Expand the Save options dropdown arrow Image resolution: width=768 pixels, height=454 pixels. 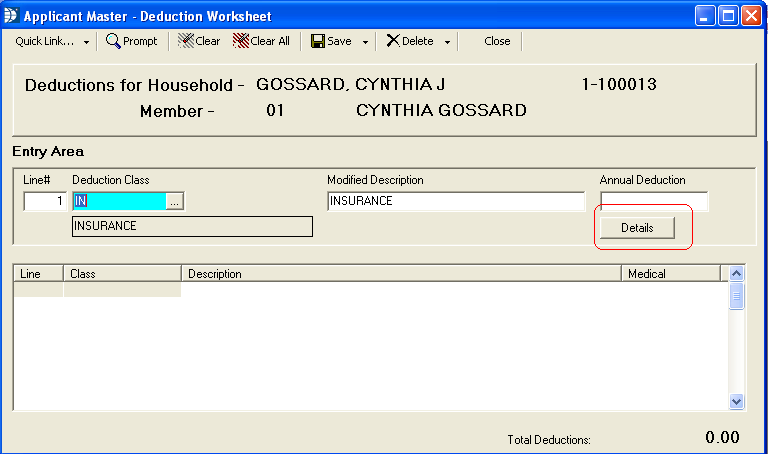coord(366,42)
